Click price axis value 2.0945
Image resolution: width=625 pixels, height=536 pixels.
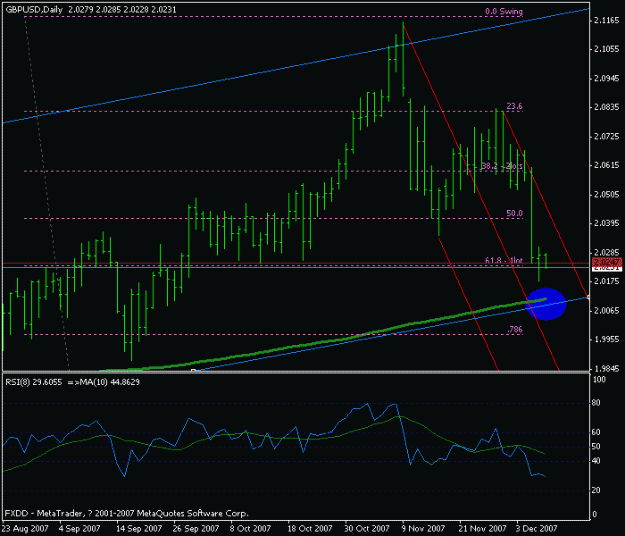pos(607,79)
